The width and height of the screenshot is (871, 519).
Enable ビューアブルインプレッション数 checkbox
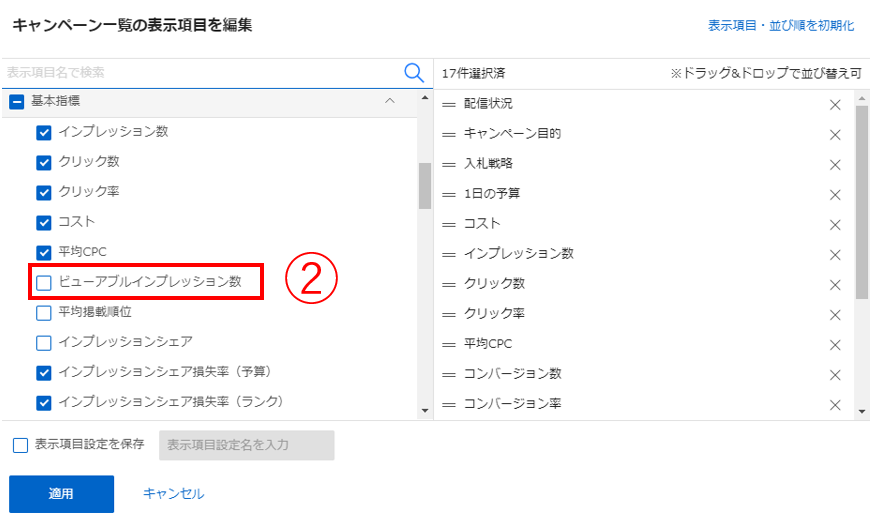pyautogui.click(x=44, y=283)
